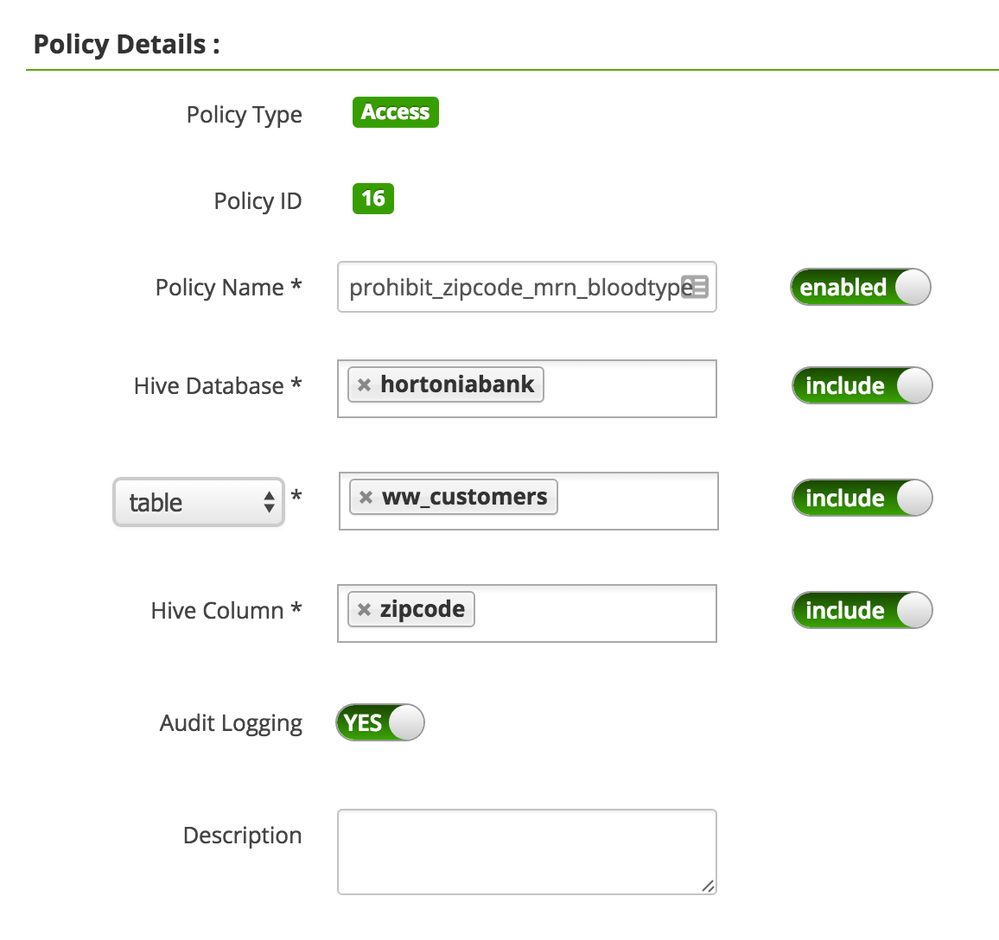The width and height of the screenshot is (999, 940).
Task: Select the hortoniabank tag label
Action: click(x=457, y=385)
